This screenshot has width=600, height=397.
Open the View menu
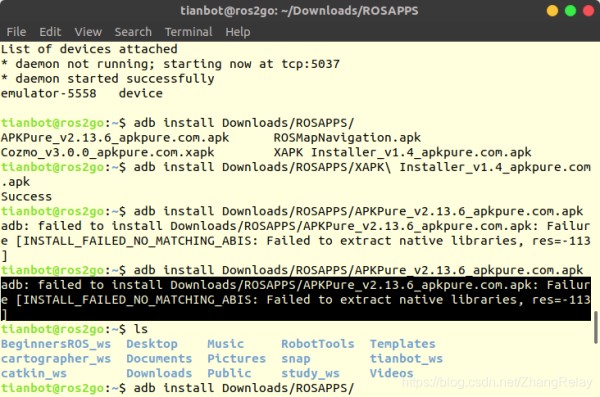tap(88, 32)
